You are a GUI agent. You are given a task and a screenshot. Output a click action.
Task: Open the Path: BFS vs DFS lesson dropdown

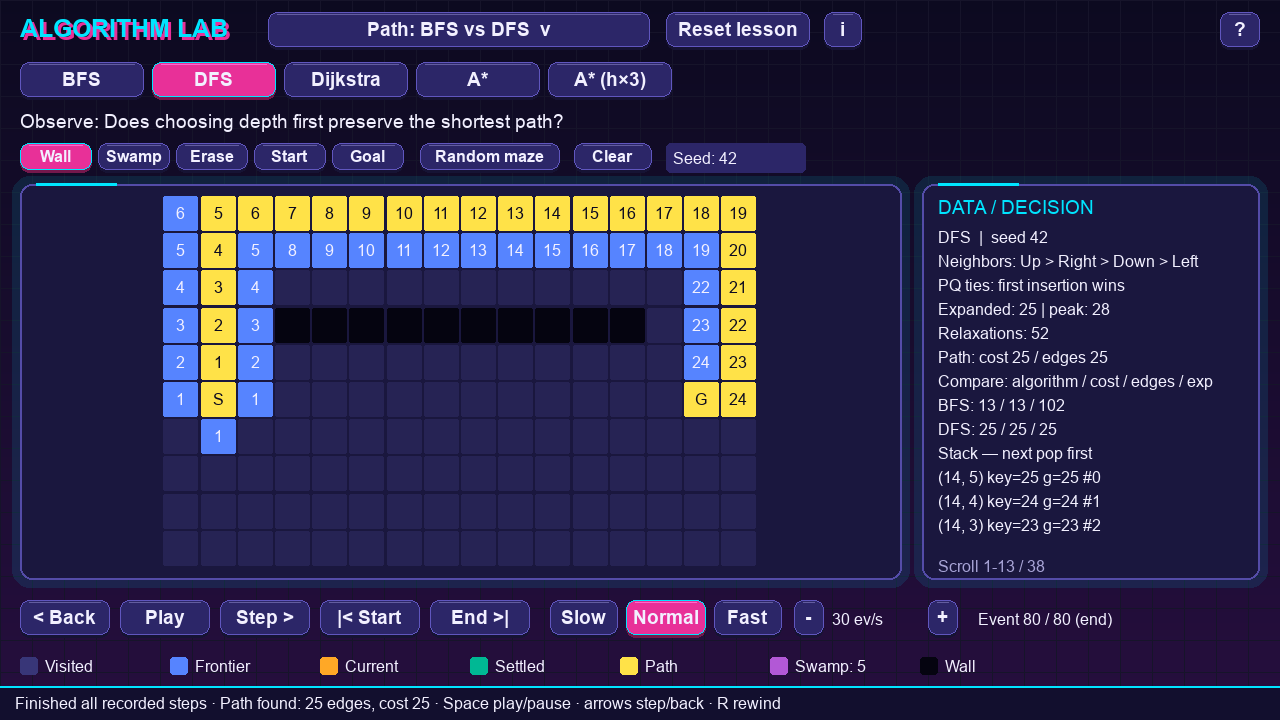coord(459,30)
